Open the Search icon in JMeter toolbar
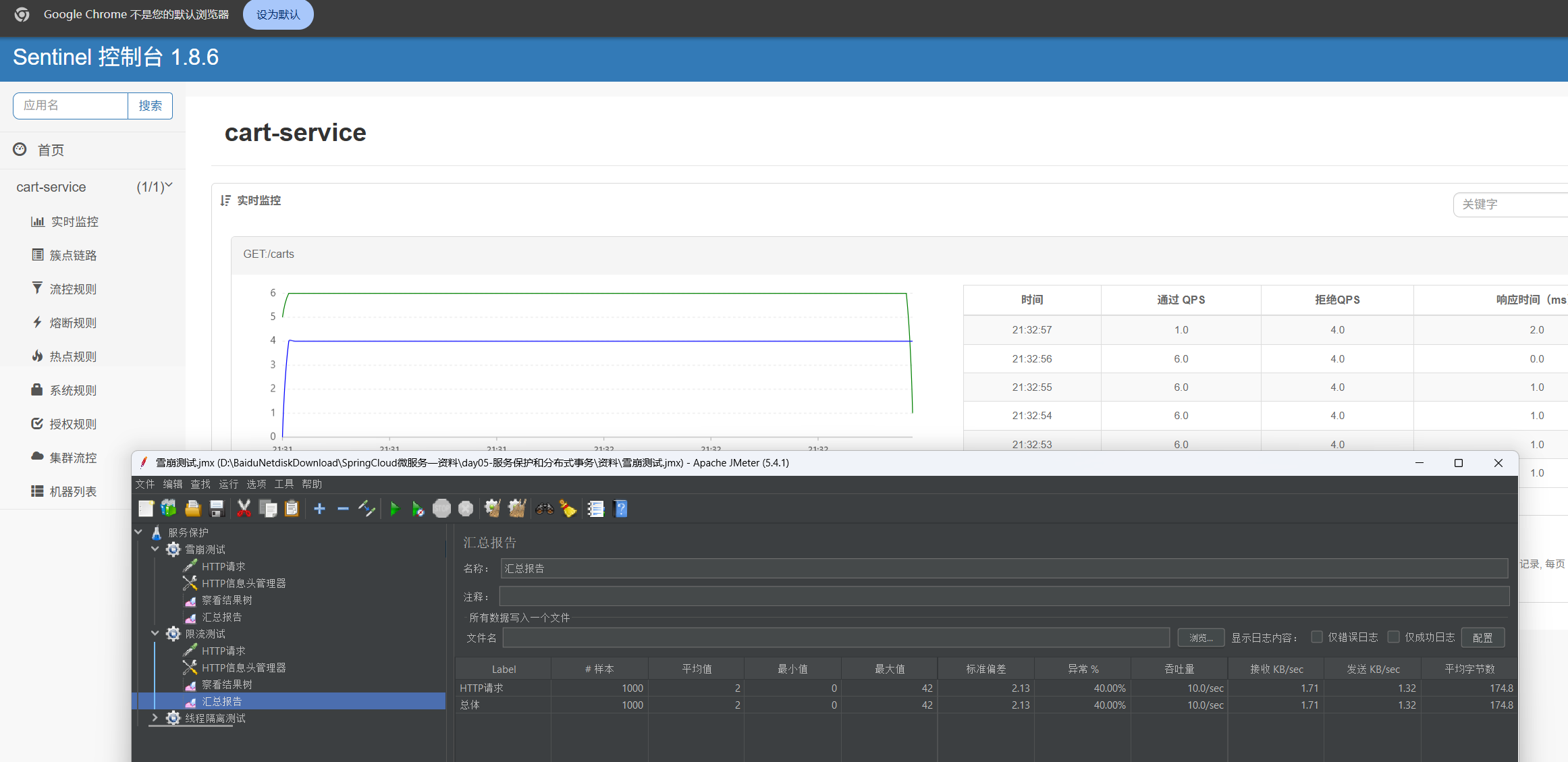The height and width of the screenshot is (762, 1568). tap(544, 508)
